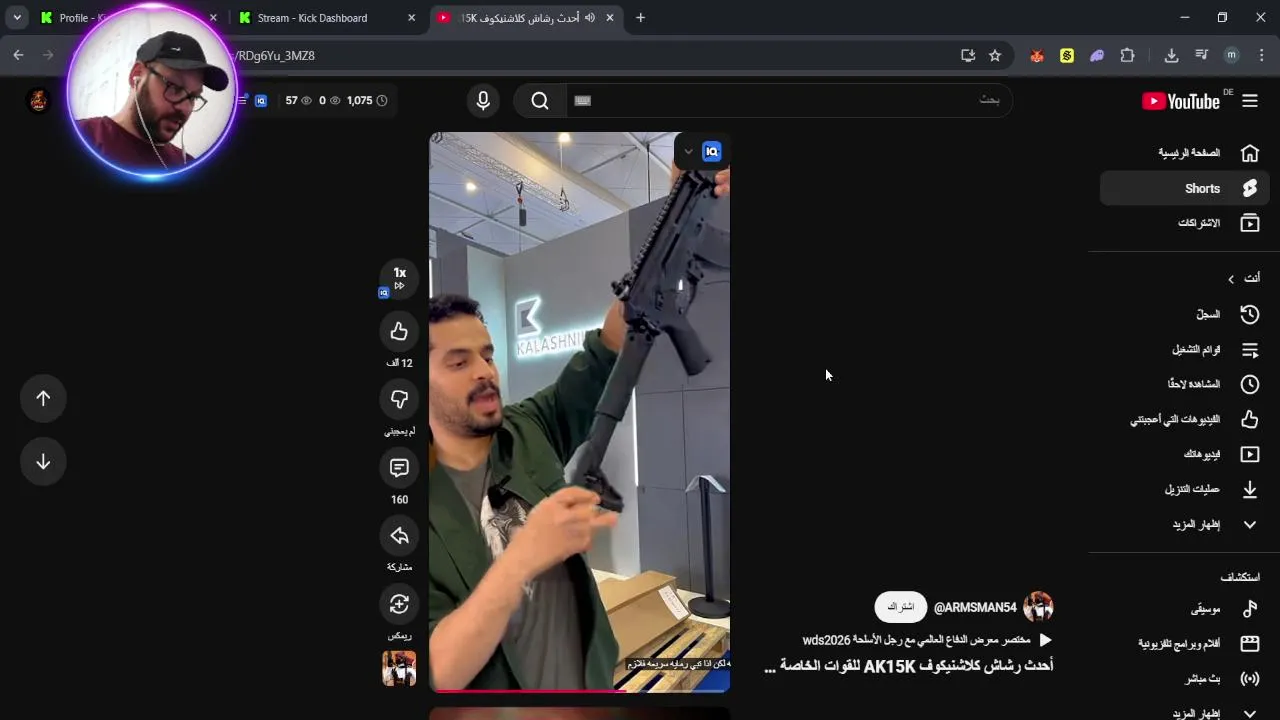Open the comments showing 160

tap(399, 467)
